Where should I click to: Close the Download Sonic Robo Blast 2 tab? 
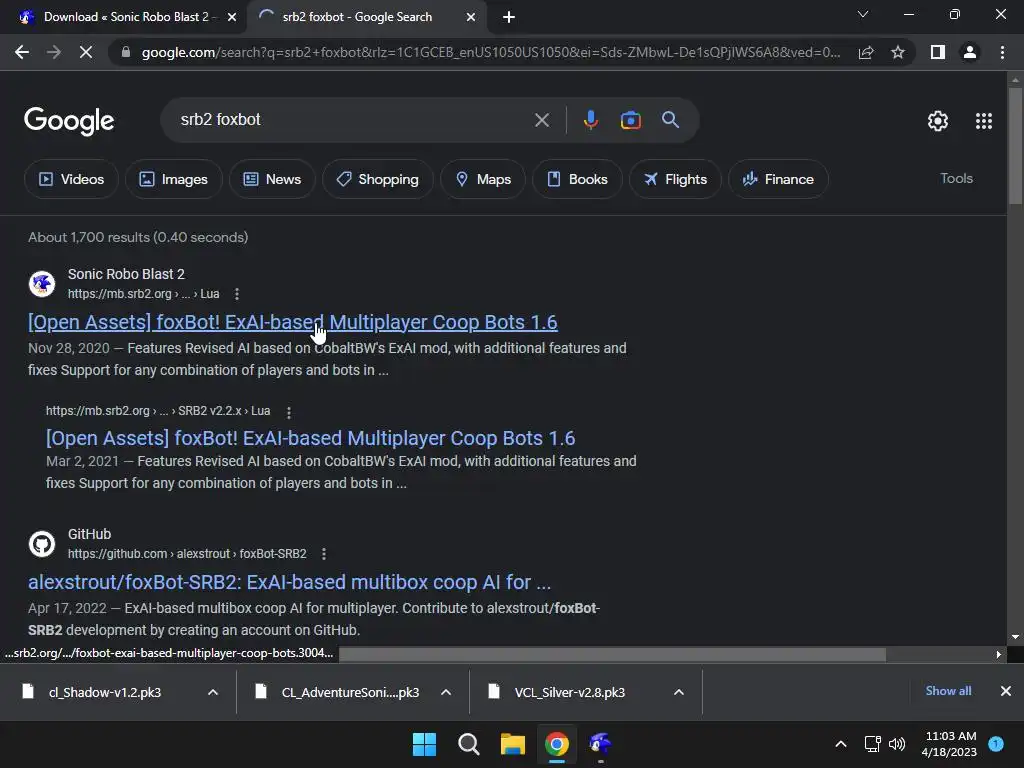pyautogui.click(x=232, y=17)
